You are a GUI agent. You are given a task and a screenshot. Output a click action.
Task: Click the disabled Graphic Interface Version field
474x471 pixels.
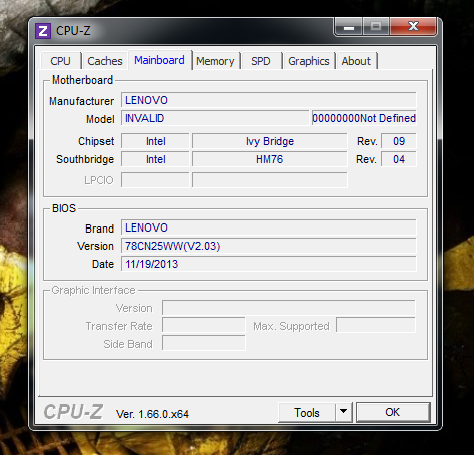click(x=289, y=308)
